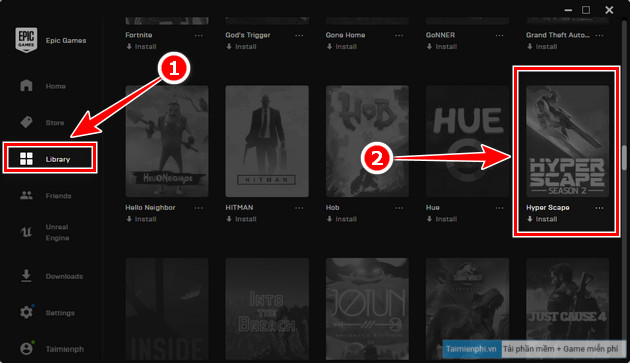The width and height of the screenshot is (630, 363).
Task: Click download arrow icon under Hello Neighbor
Action: (129, 219)
